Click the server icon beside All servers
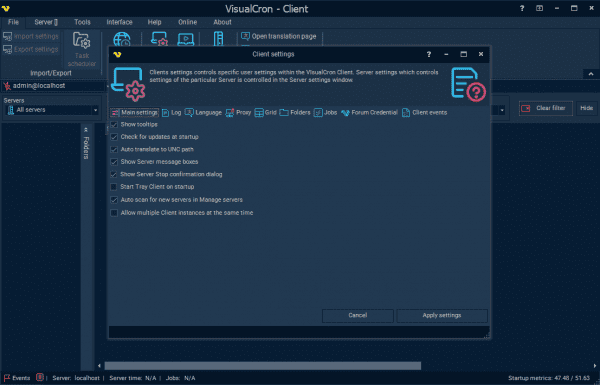 click(x=10, y=110)
